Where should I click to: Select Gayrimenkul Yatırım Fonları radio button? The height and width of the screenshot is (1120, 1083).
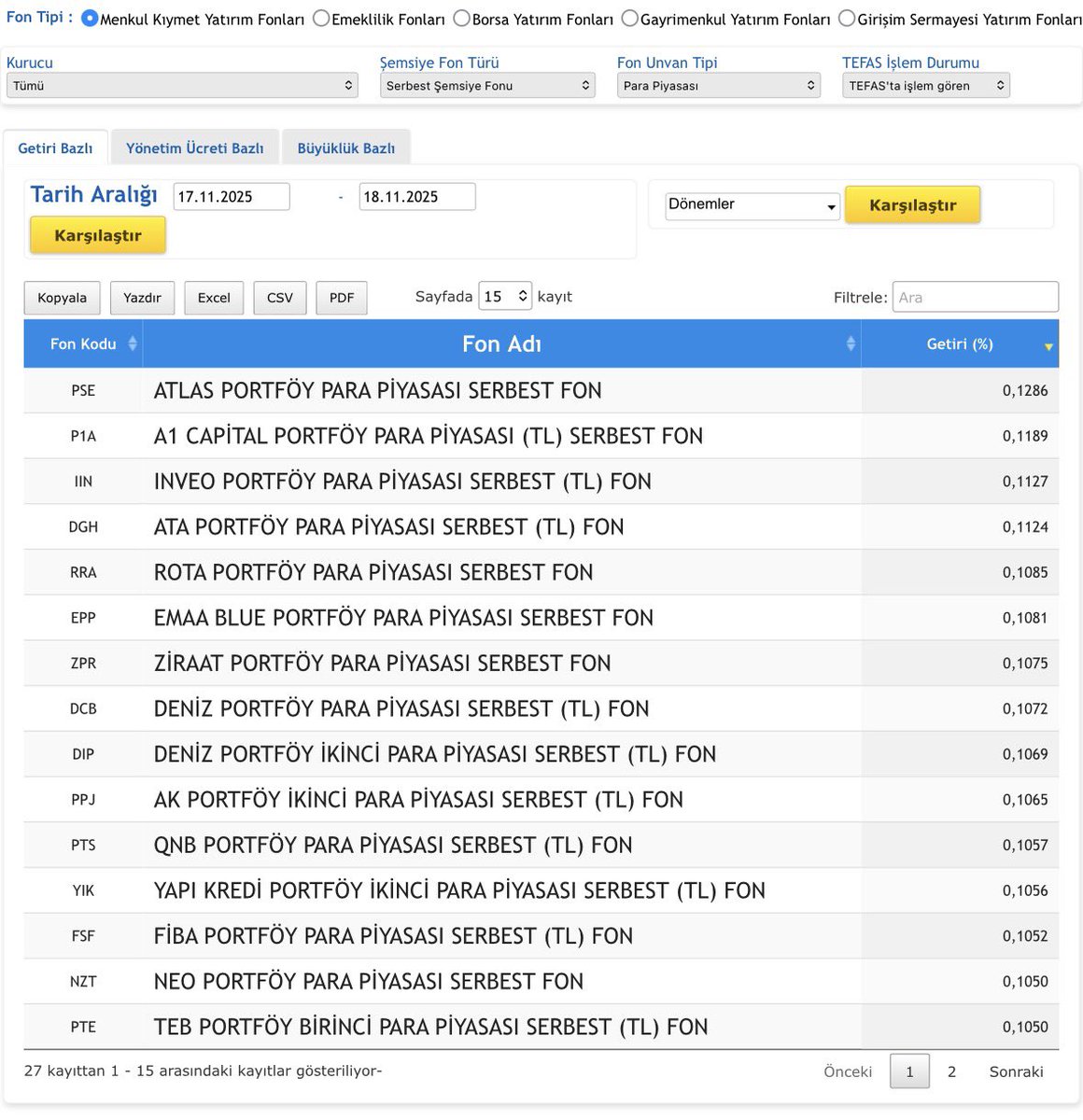(628, 17)
